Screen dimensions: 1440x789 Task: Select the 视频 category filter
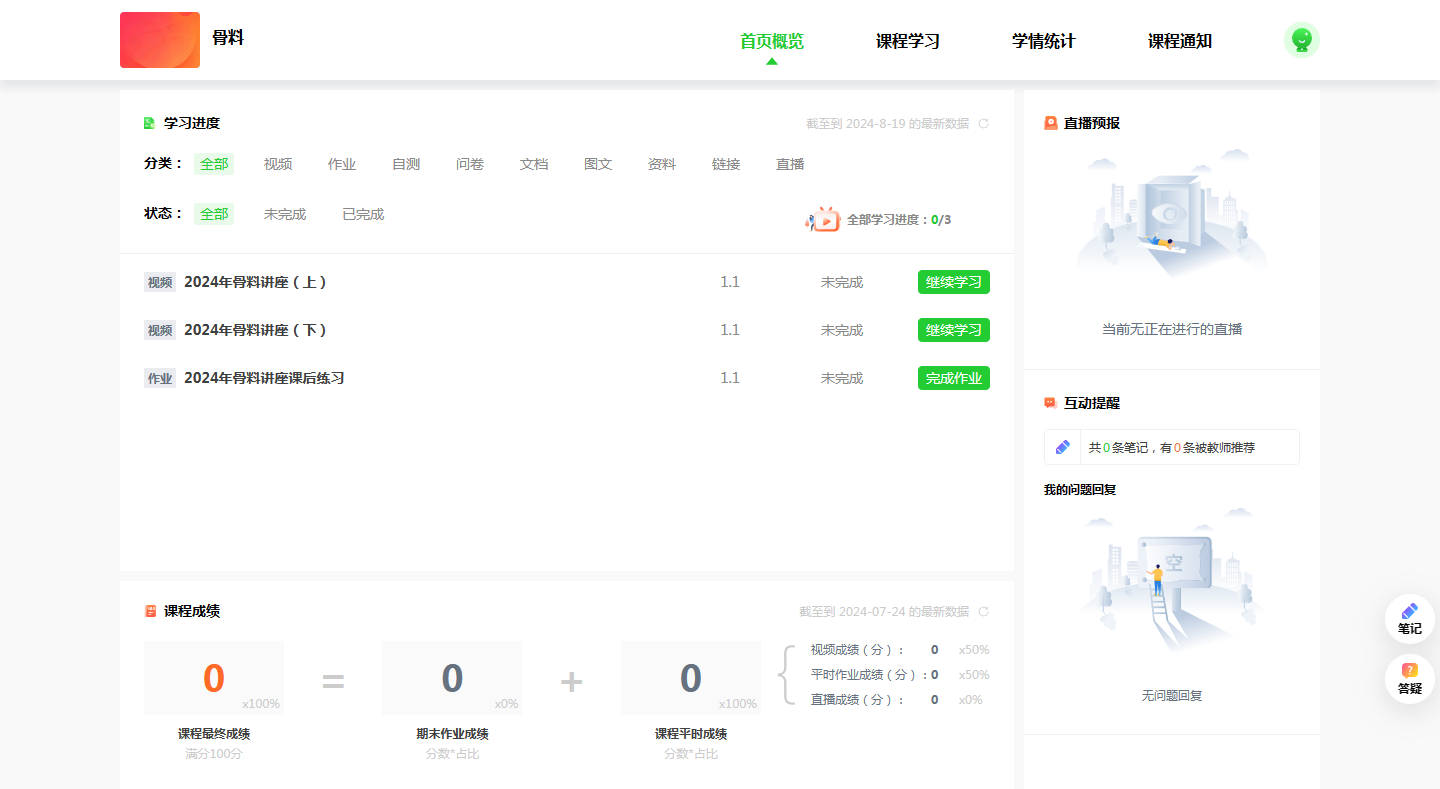[x=277, y=164]
